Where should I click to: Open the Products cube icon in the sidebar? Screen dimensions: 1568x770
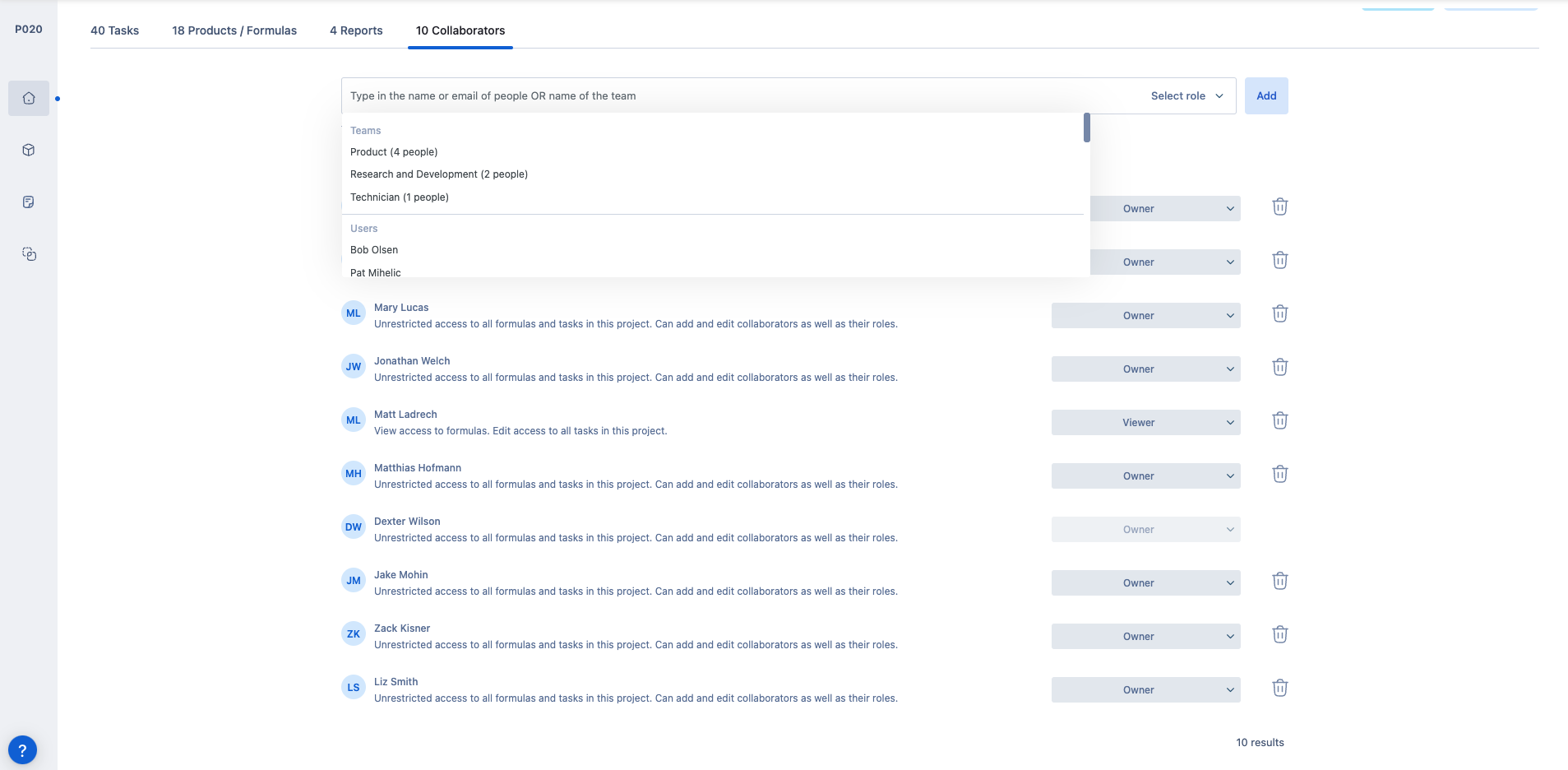point(29,150)
